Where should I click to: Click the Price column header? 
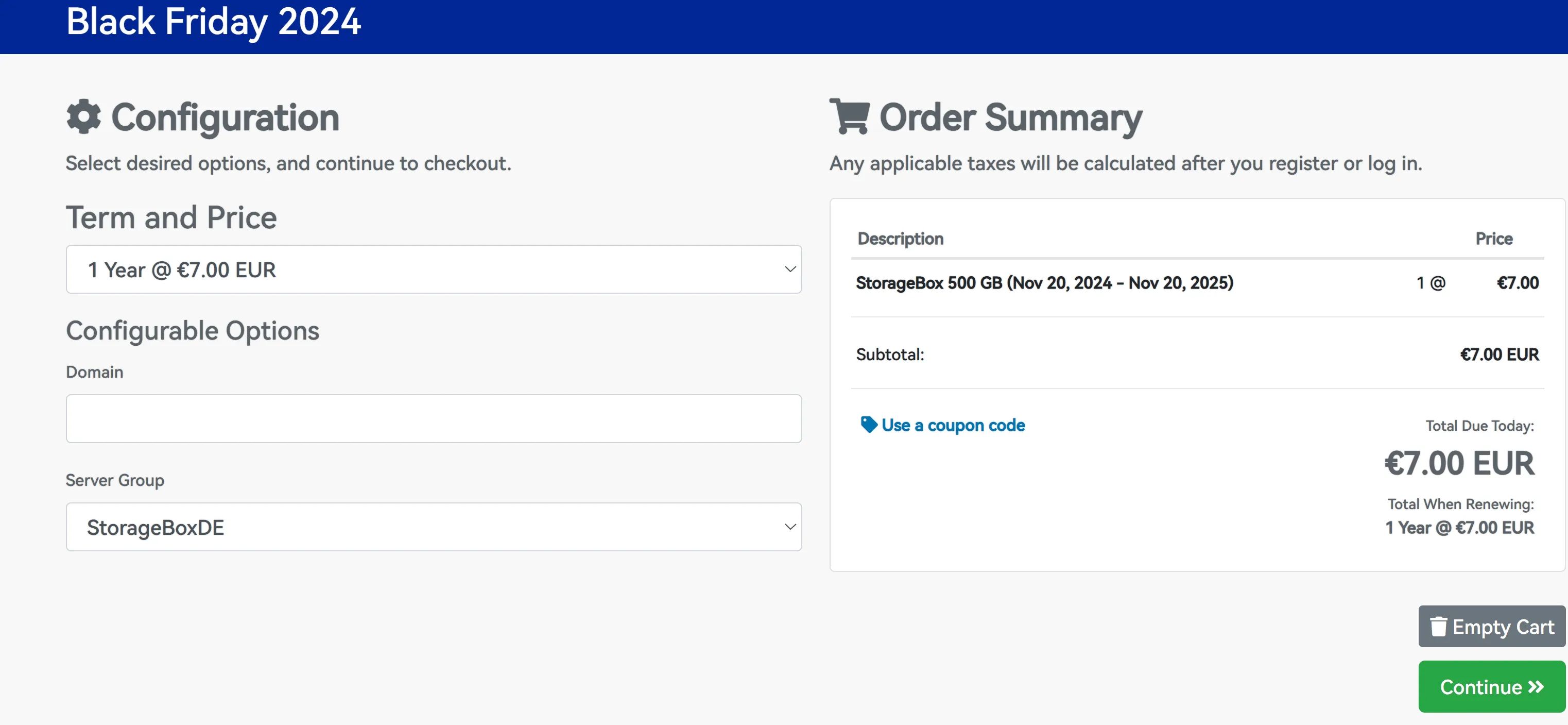[x=1494, y=238]
